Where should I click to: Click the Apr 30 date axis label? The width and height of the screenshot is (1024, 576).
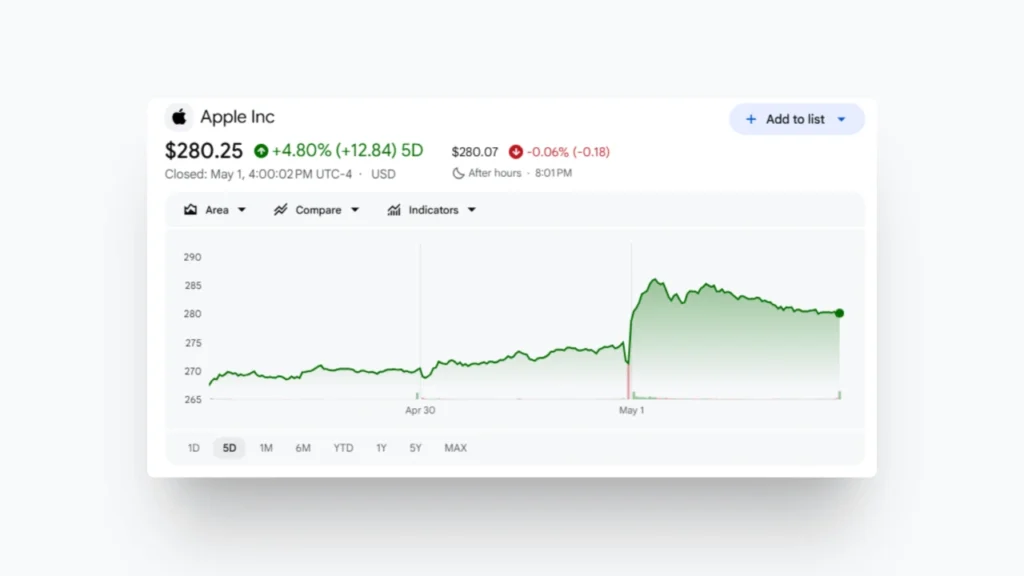point(420,410)
